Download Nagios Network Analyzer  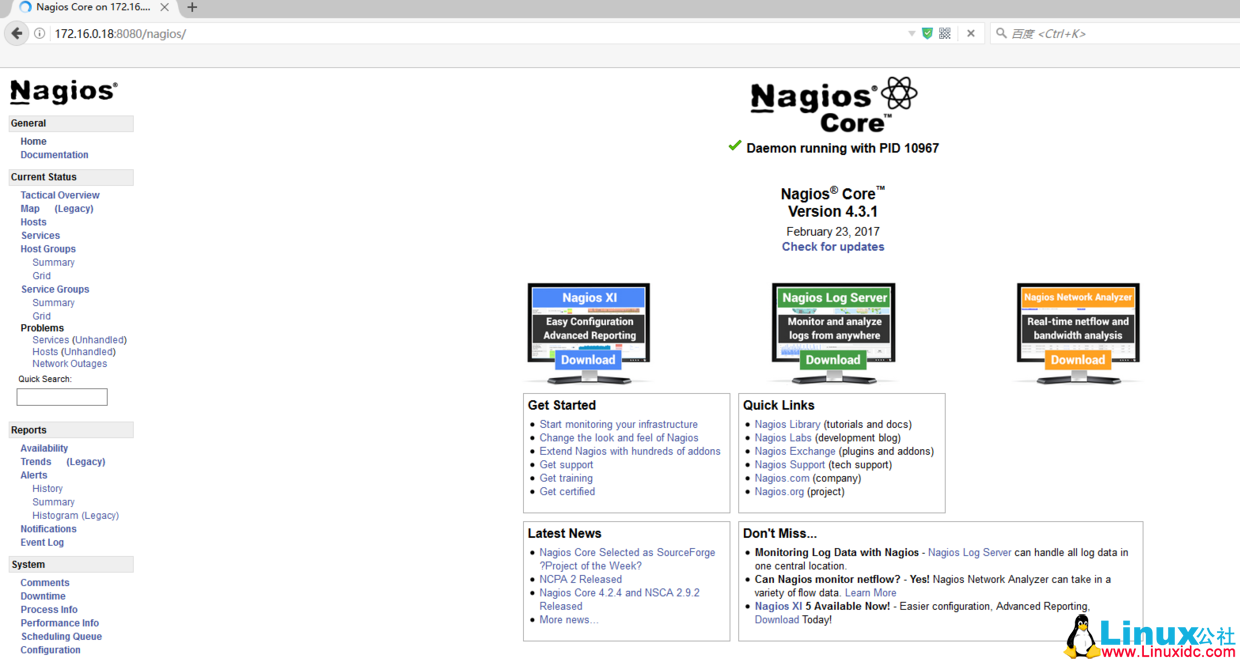click(x=1077, y=360)
